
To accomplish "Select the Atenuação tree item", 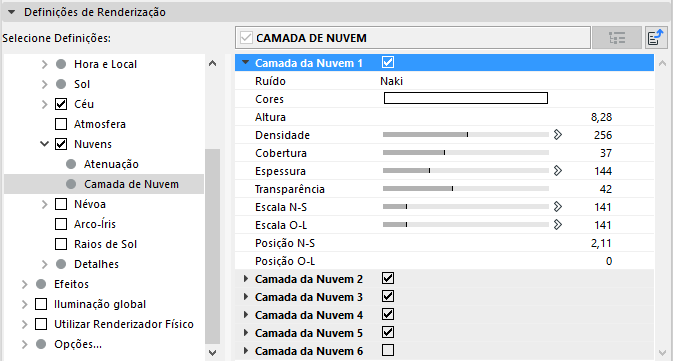I will 111,164.
